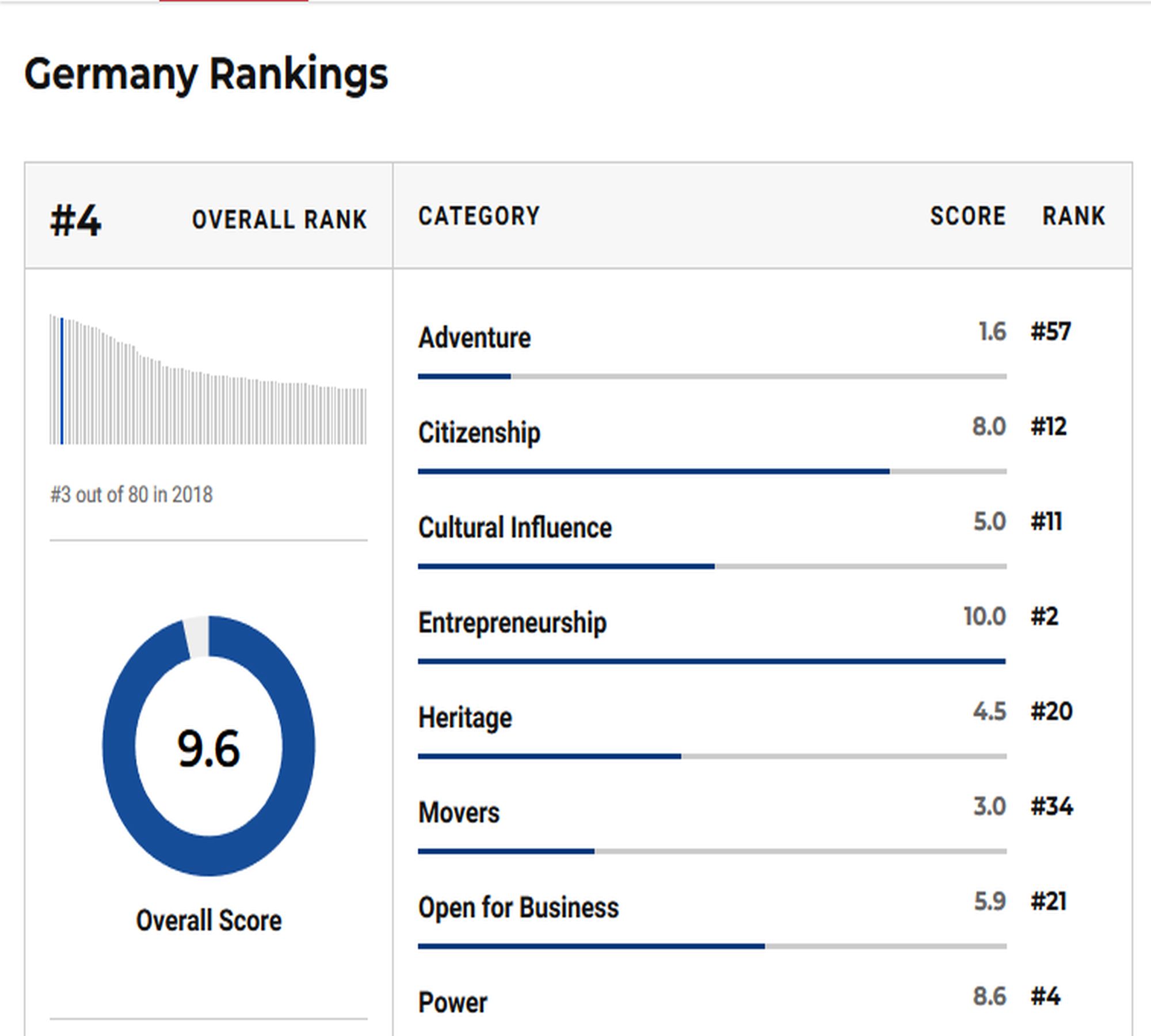The width and height of the screenshot is (1151, 1036).
Task: Click the Germany Rankings heading
Action: 206,74
